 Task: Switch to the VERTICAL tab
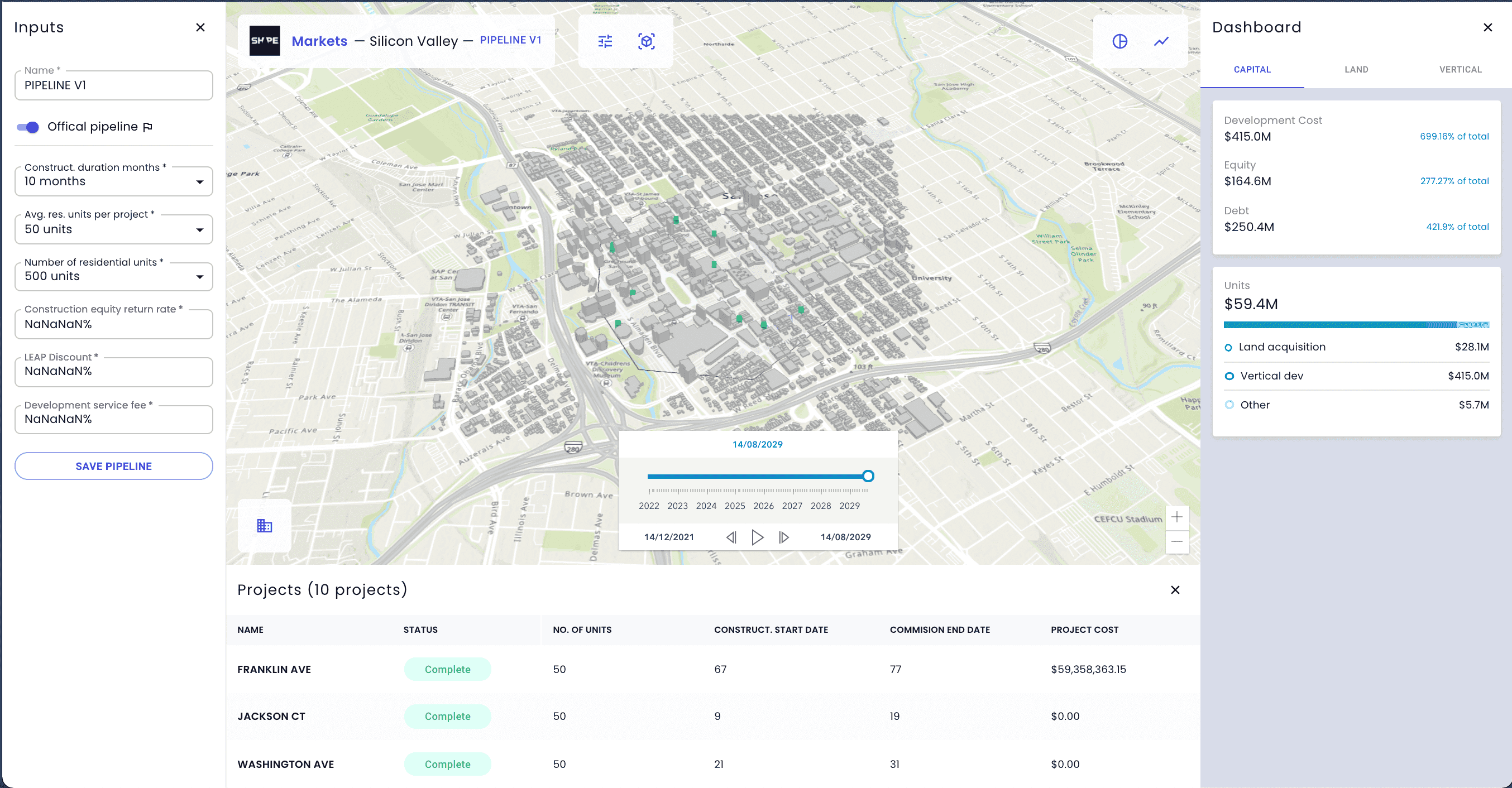[1460, 69]
